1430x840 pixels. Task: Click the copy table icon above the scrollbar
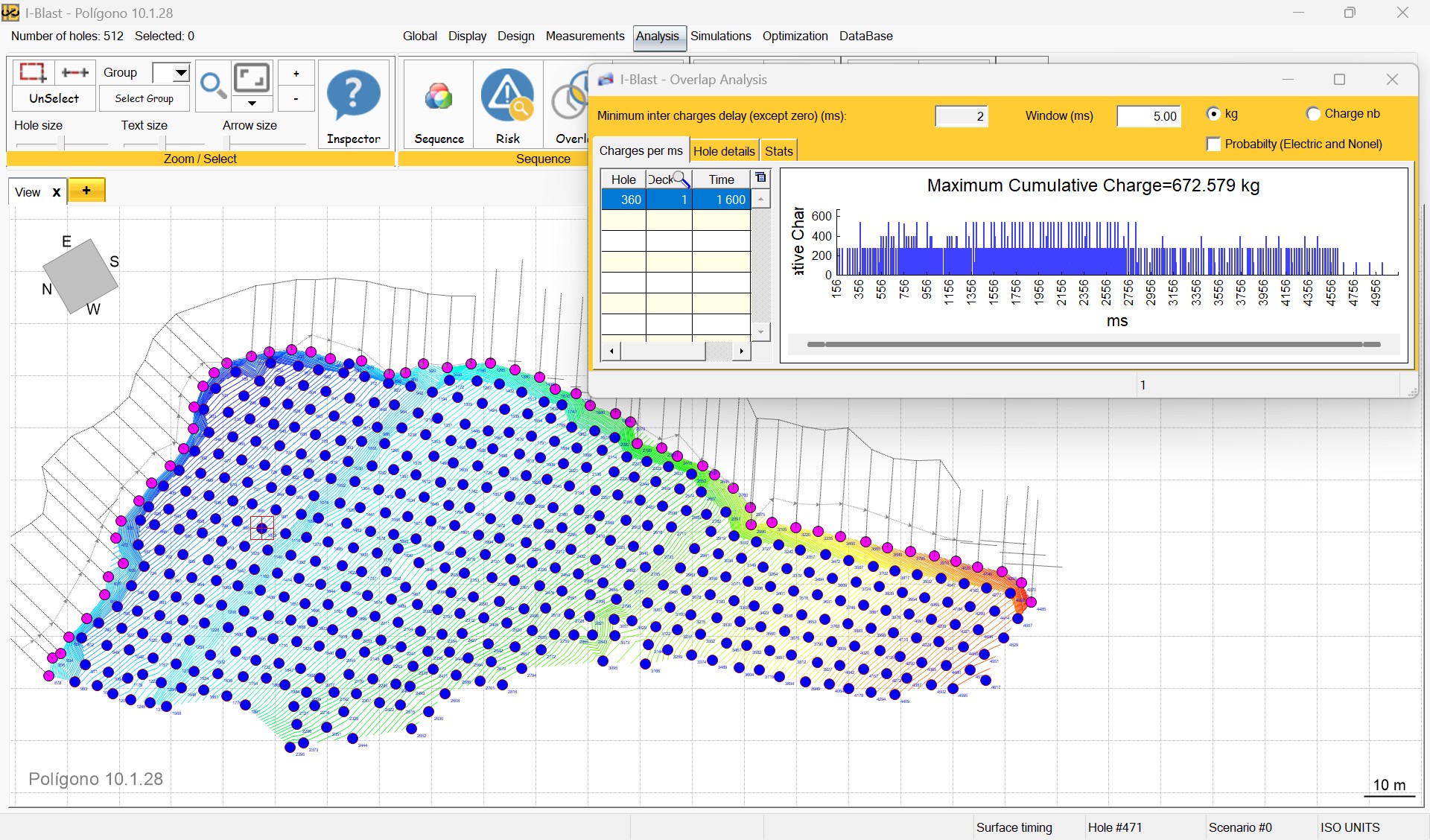(x=760, y=178)
